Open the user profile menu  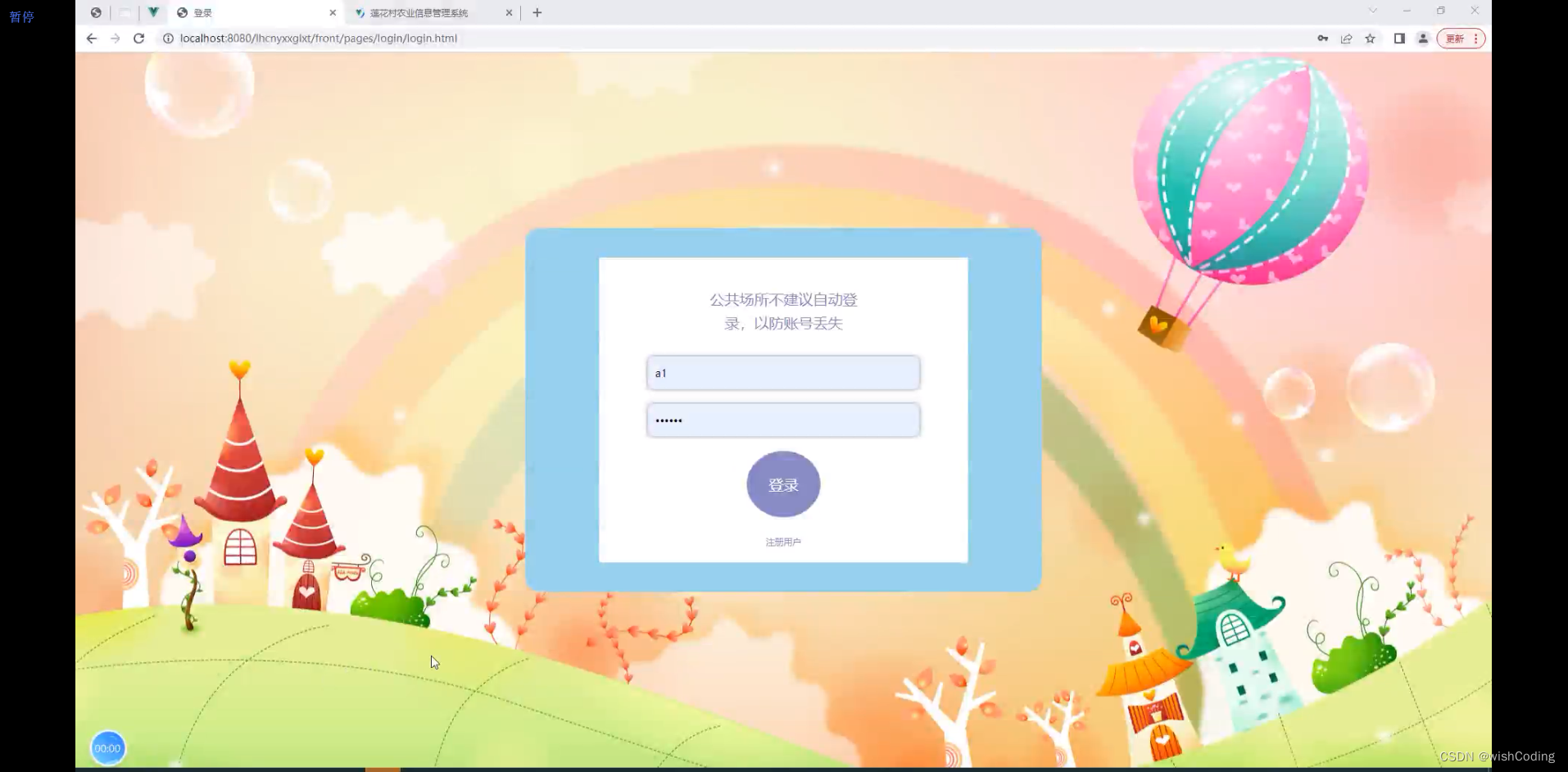(1423, 39)
